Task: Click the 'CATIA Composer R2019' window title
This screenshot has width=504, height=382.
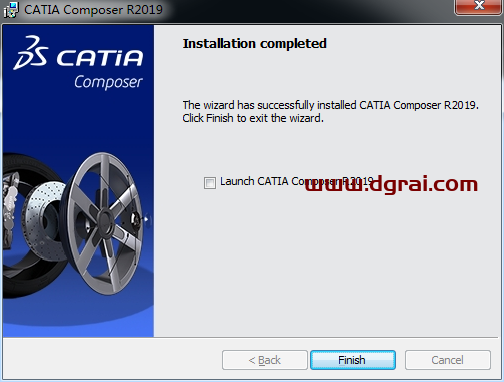Action: pyautogui.click(x=93, y=10)
